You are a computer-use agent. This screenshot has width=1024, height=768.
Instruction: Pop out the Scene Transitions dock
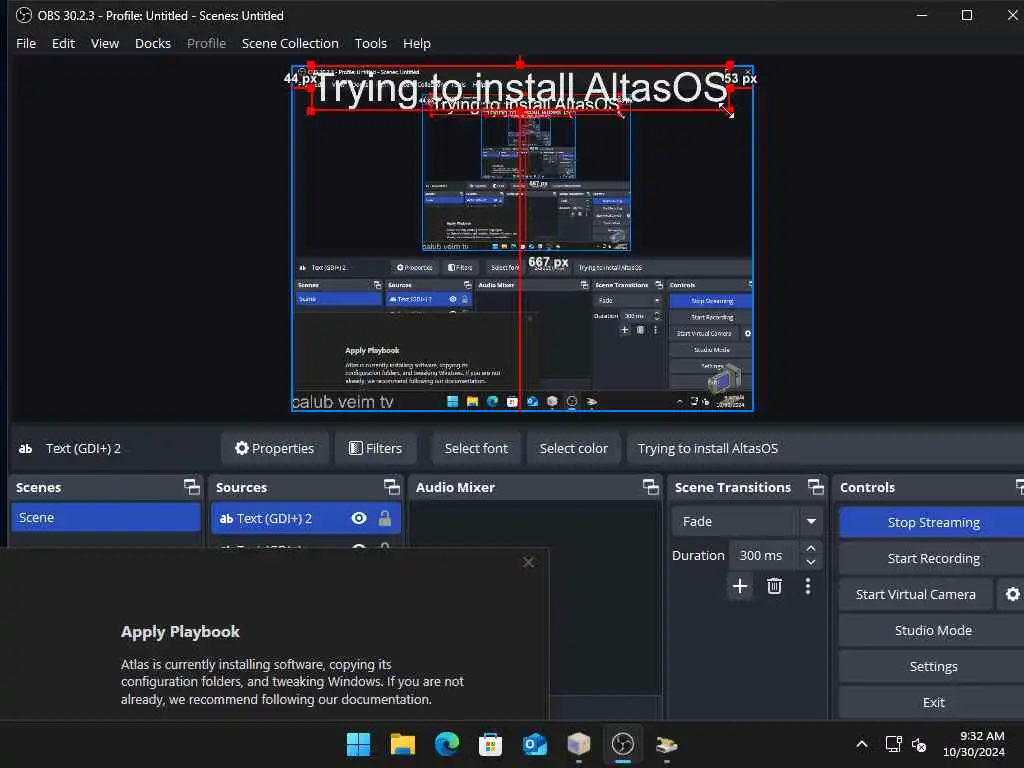816,487
